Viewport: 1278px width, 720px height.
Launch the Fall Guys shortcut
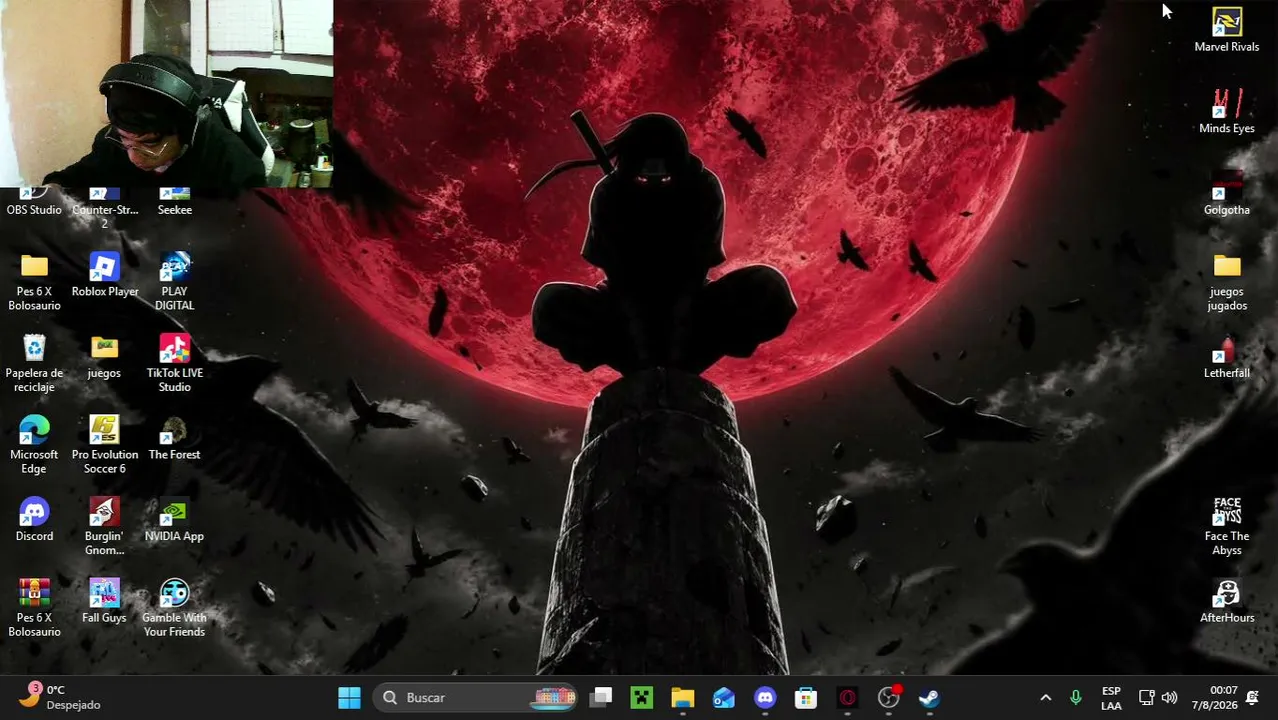pos(104,601)
